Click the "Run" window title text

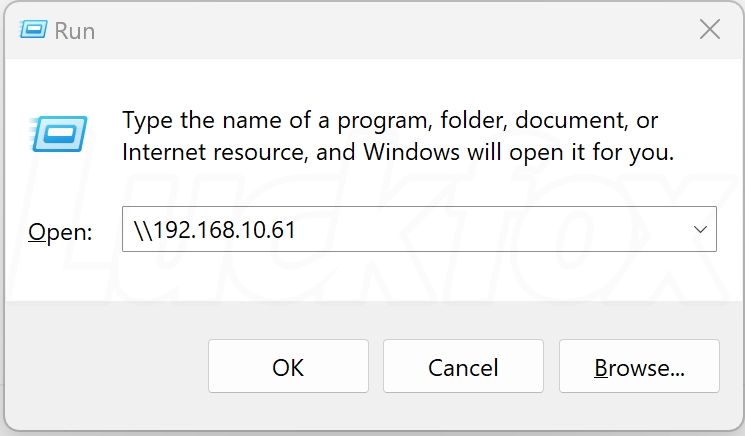coord(75,31)
